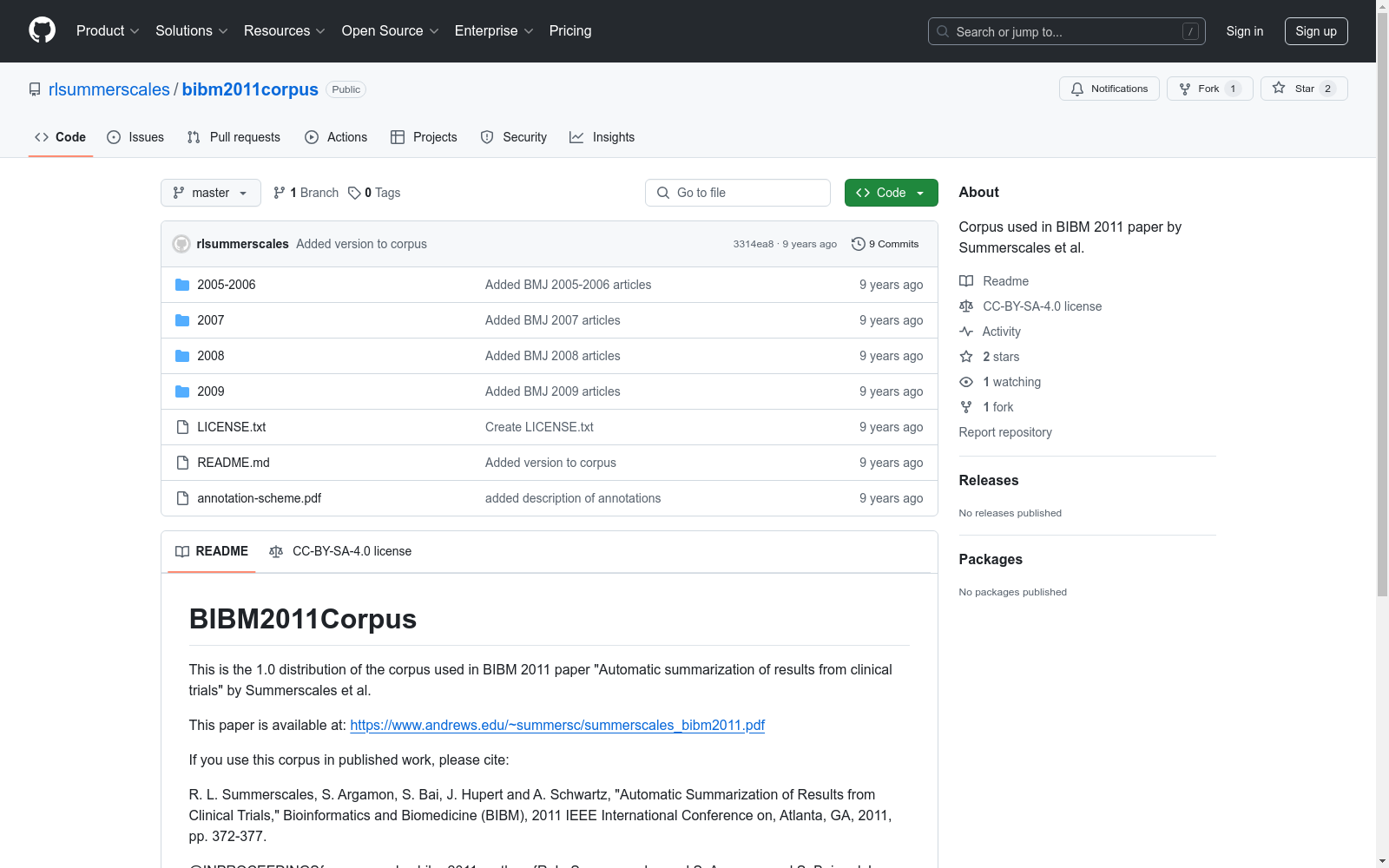Open the master branch selector dropdown
Image resolution: width=1389 pixels, height=868 pixels.
[211, 193]
